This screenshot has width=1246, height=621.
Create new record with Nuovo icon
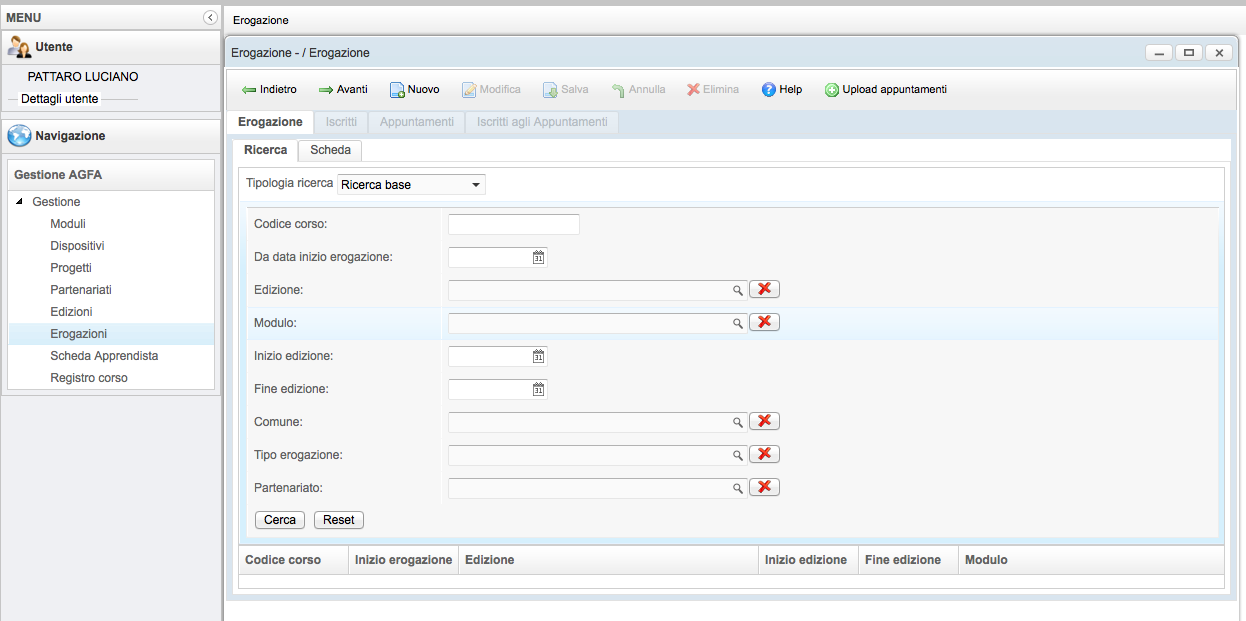397,90
